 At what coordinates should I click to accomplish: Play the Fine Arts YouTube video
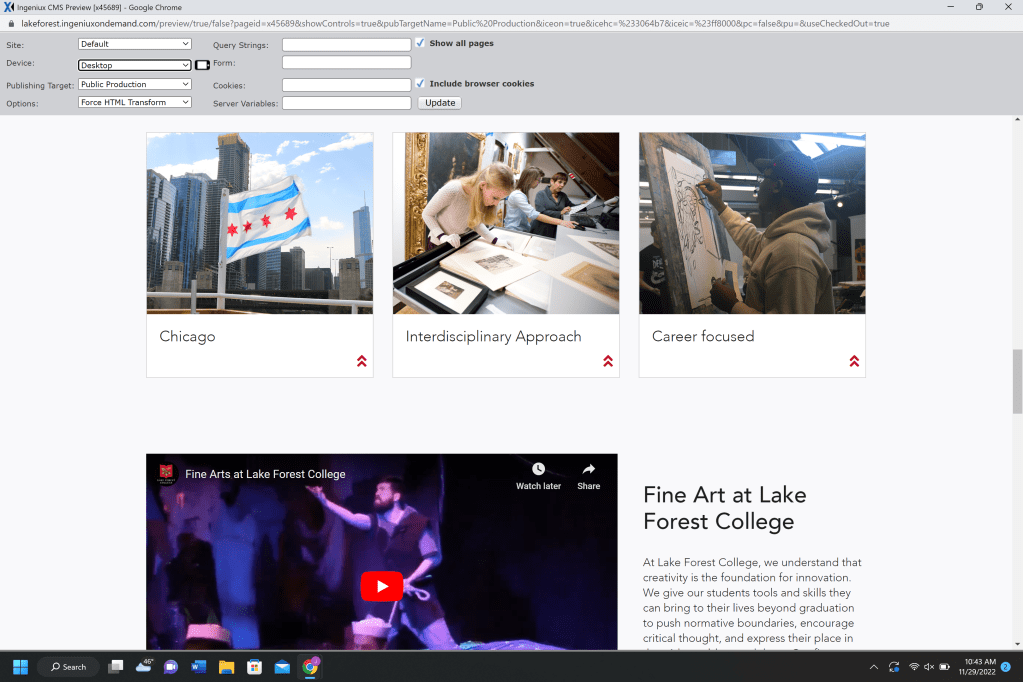point(381,586)
